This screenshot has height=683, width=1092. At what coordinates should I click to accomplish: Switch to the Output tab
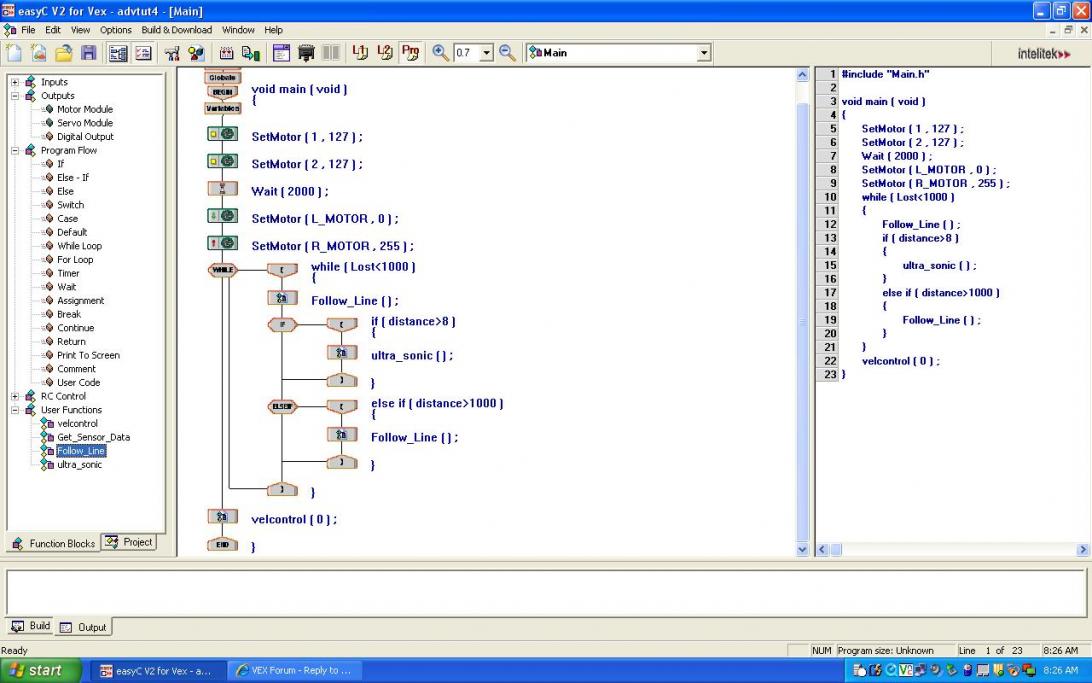pos(83,627)
